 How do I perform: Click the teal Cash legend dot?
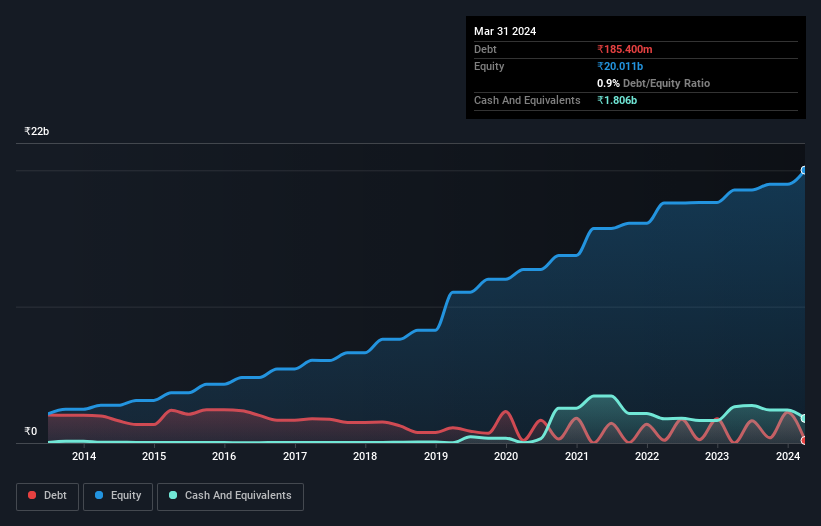(x=173, y=495)
